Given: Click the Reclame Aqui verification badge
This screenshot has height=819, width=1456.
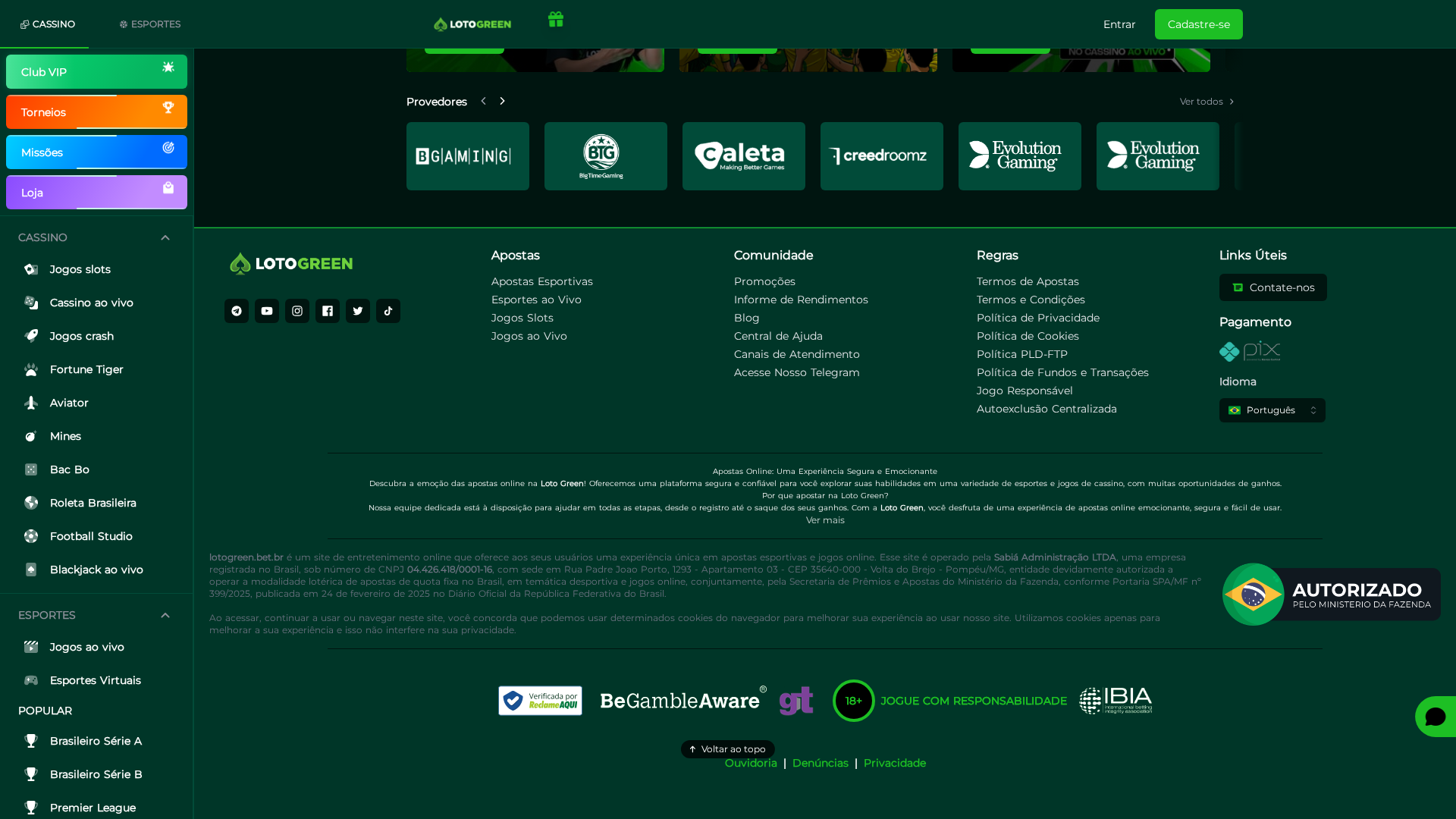Looking at the screenshot, I should (540, 701).
